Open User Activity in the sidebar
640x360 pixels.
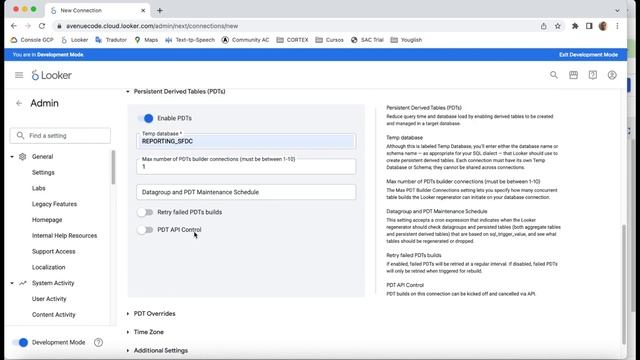[49, 299]
